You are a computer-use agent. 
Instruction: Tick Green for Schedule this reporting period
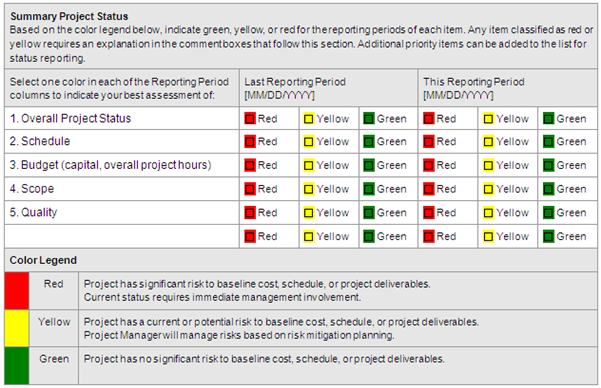click(x=548, y=142)
